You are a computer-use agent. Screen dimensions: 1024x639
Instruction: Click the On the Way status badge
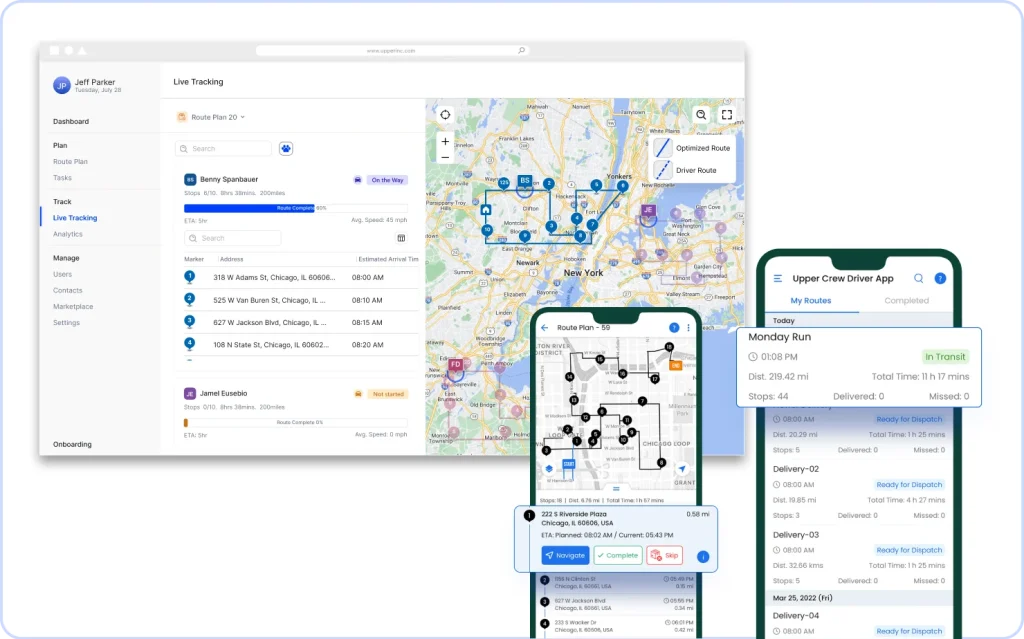(387, 180)
